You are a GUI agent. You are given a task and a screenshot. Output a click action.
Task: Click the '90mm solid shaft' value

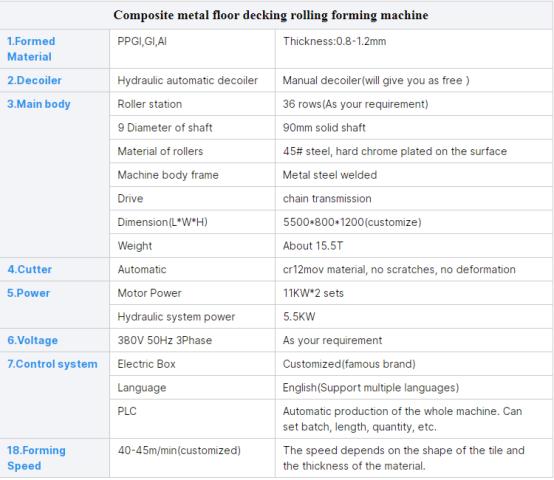324,128
